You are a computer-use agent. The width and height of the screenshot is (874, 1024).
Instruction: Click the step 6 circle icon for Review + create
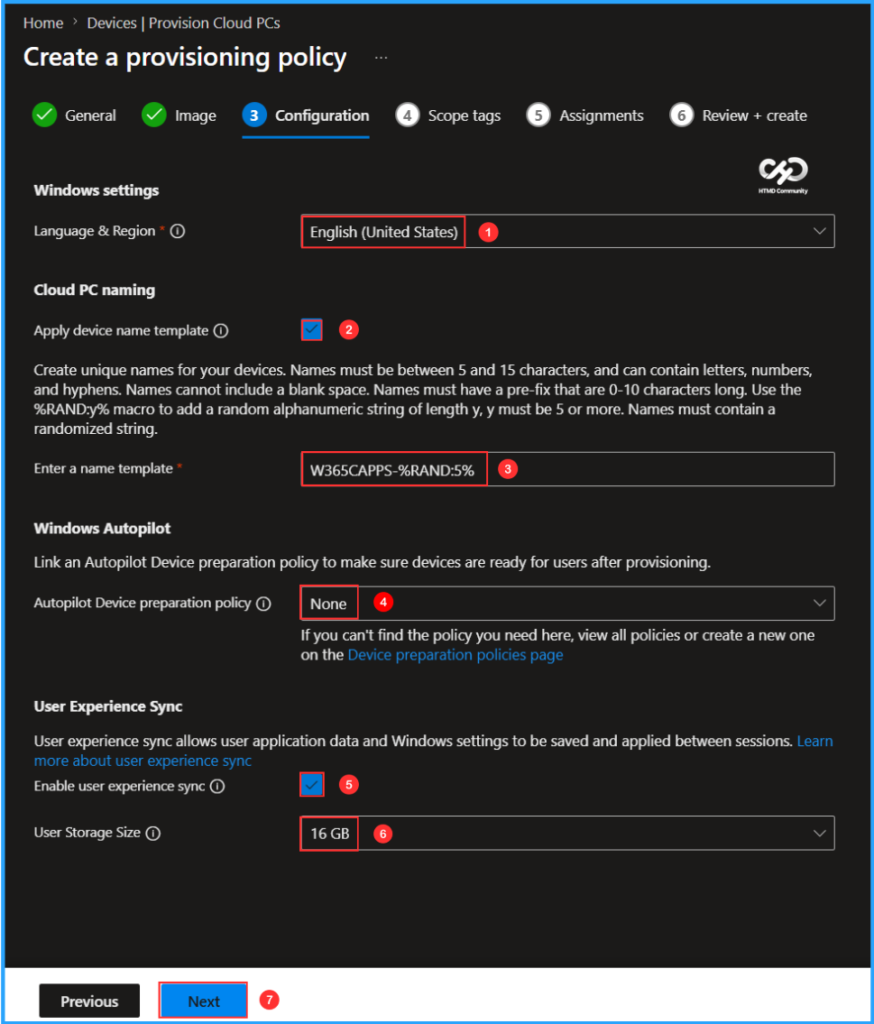(681, 116)
